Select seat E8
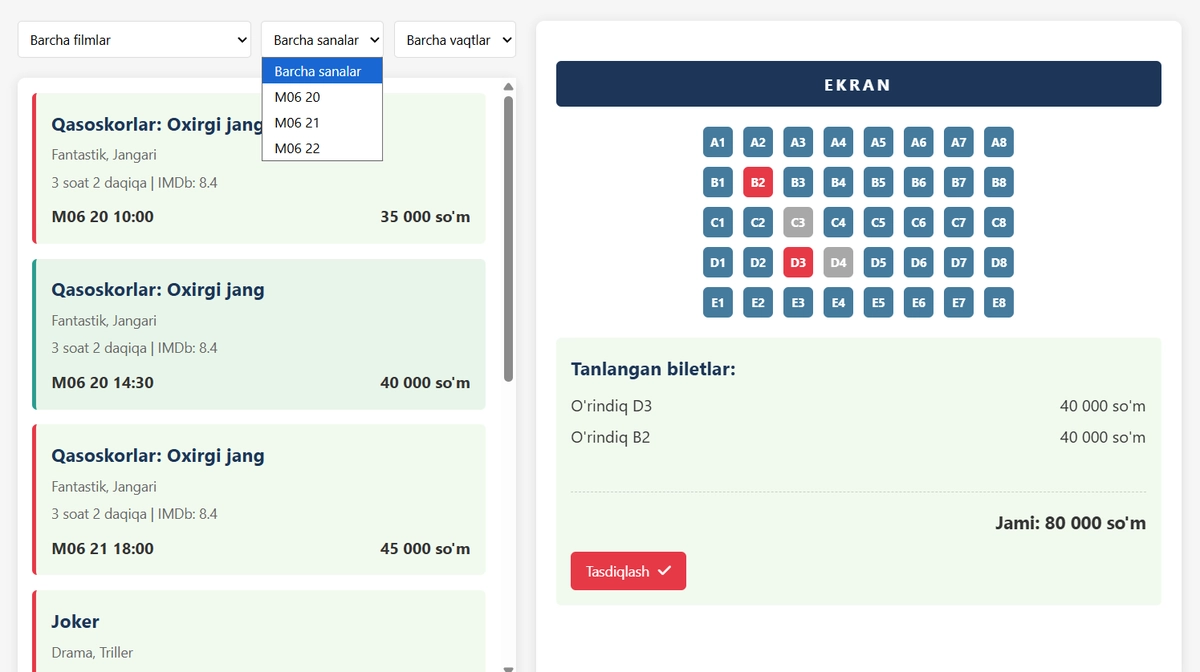This screenshot has width=1200, height=672. click(999, 303)
